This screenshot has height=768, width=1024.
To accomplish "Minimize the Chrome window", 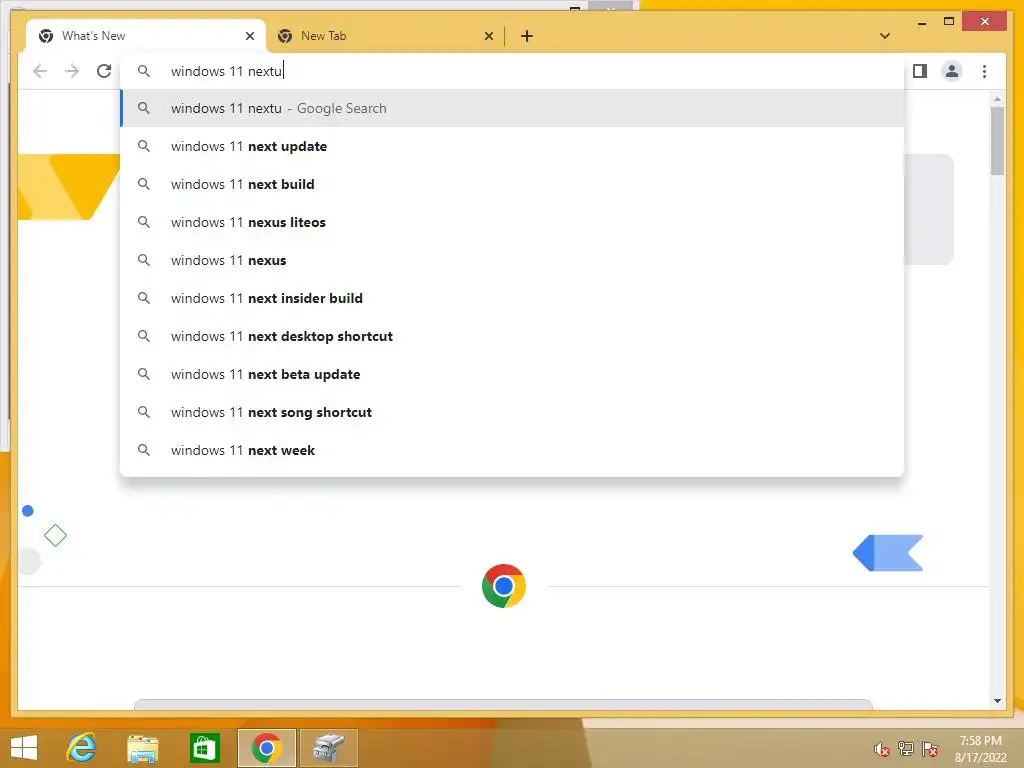I will click(921, 23).
